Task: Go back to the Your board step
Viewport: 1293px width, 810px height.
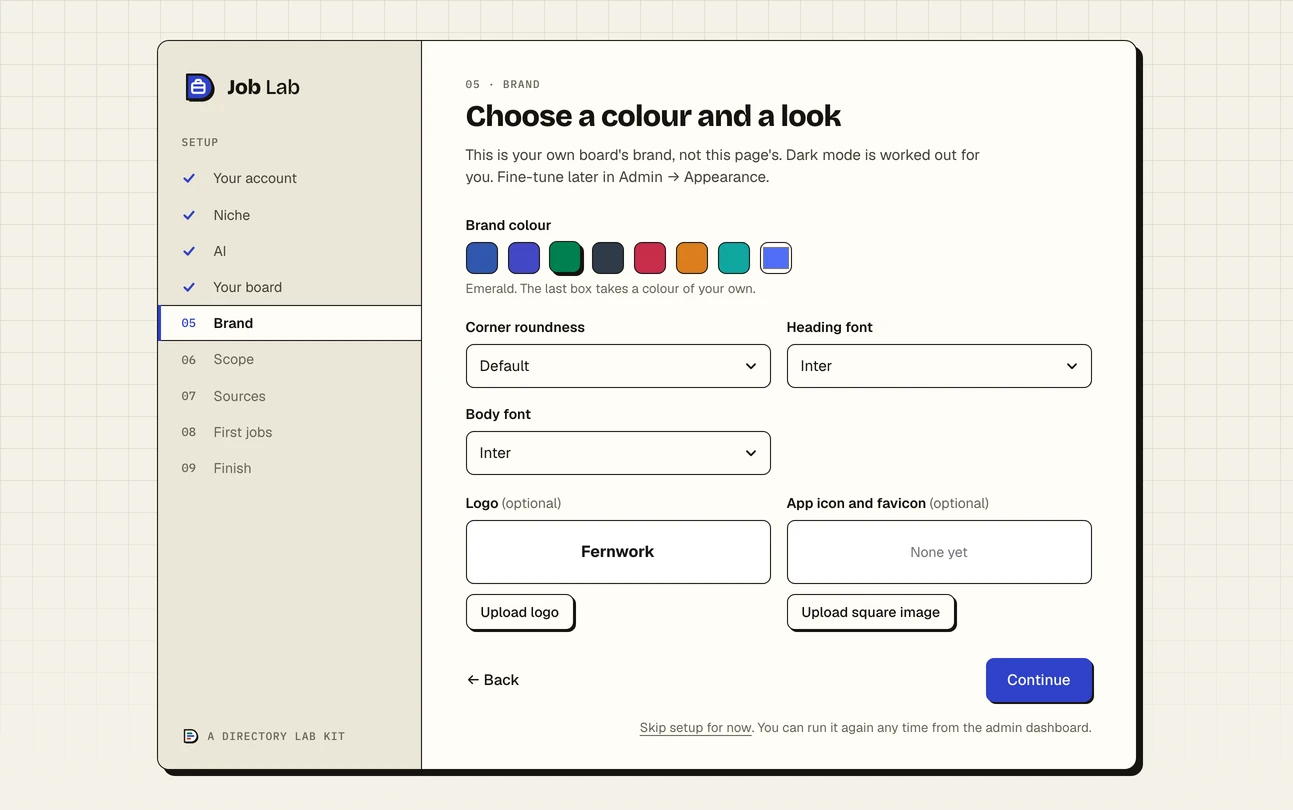Action: pyautogui.click(x=290, y=287)
